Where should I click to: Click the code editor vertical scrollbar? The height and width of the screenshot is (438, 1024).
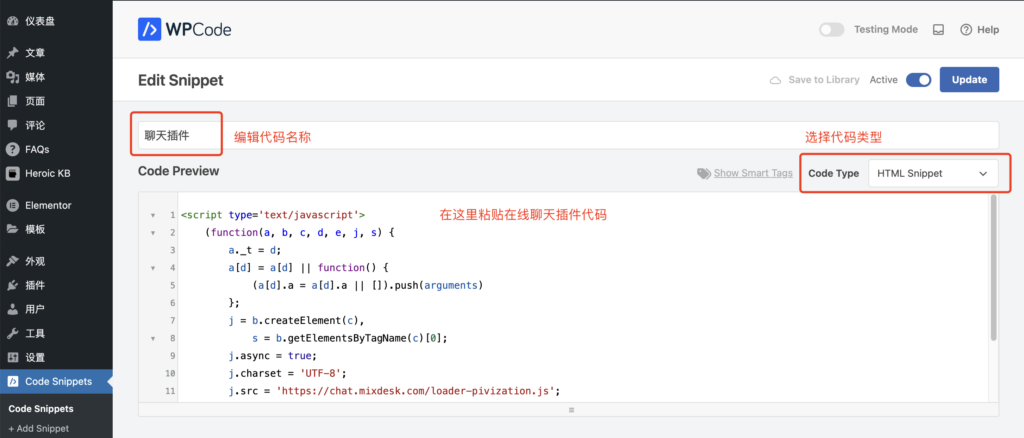point(993,267)
